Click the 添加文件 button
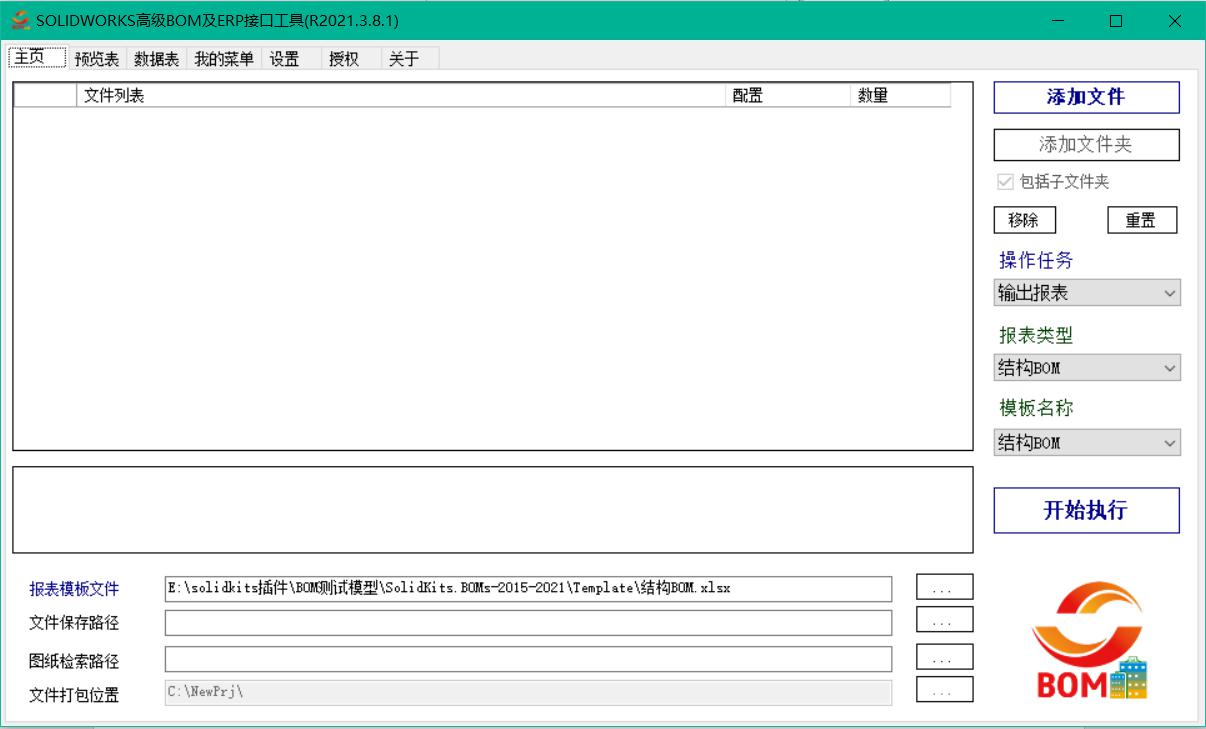Image resolution: width=1206 pixels, height=729 pixels. click(1086, 97)
